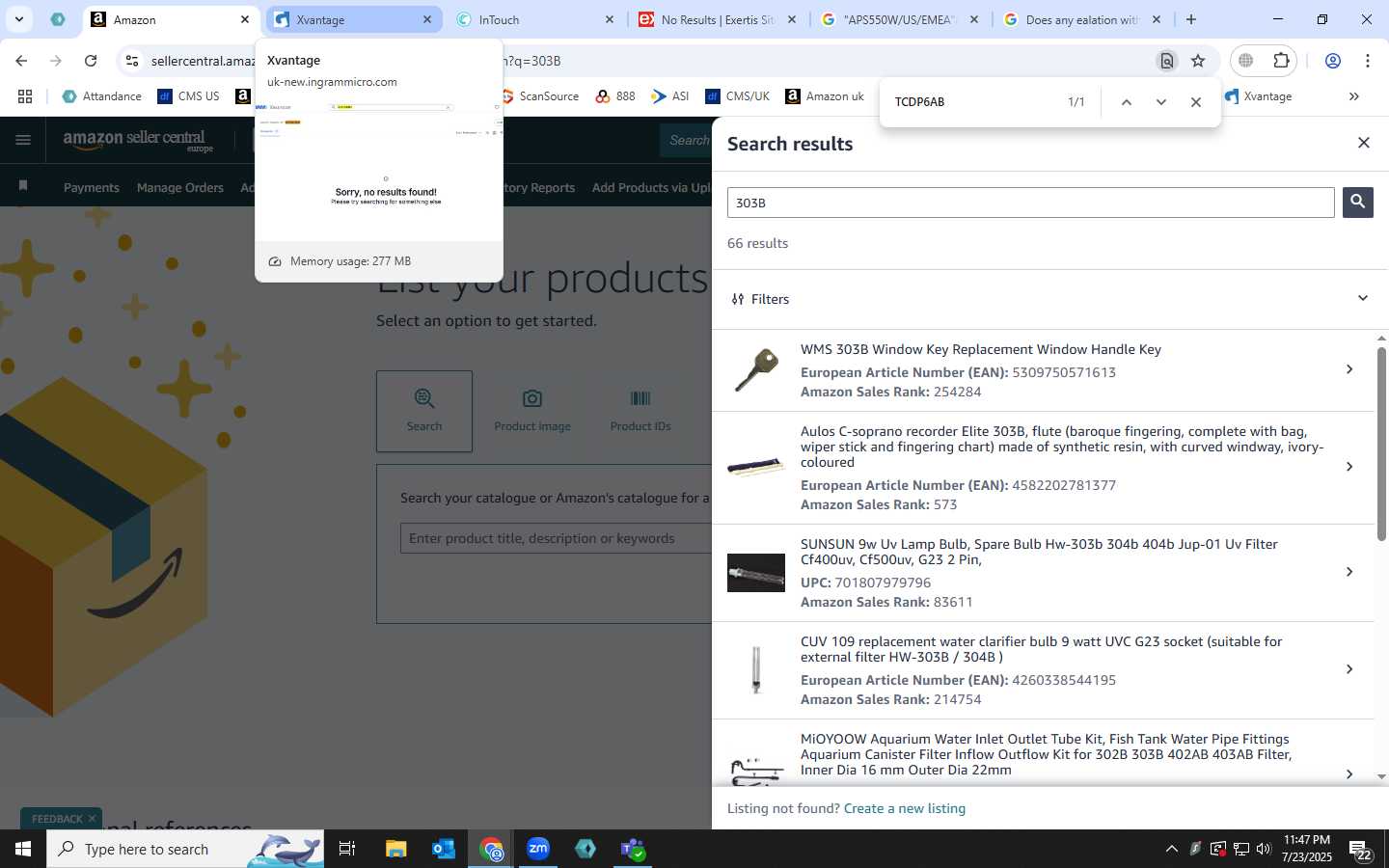Open the Chrome profile icon
This screenshot has height=868, width=1389.
[x=1333, y=61]
